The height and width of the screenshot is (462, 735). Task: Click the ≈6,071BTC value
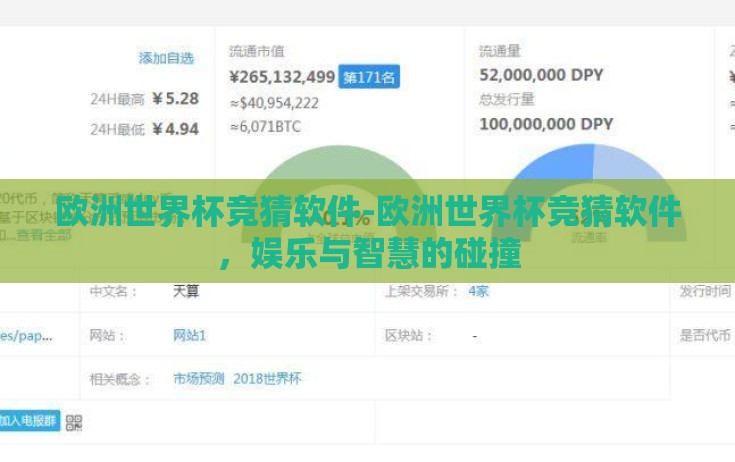click(265, 127)
